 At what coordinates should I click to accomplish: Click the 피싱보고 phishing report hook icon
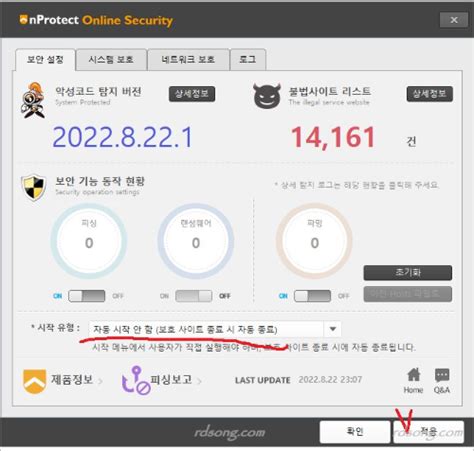(136, 380)
